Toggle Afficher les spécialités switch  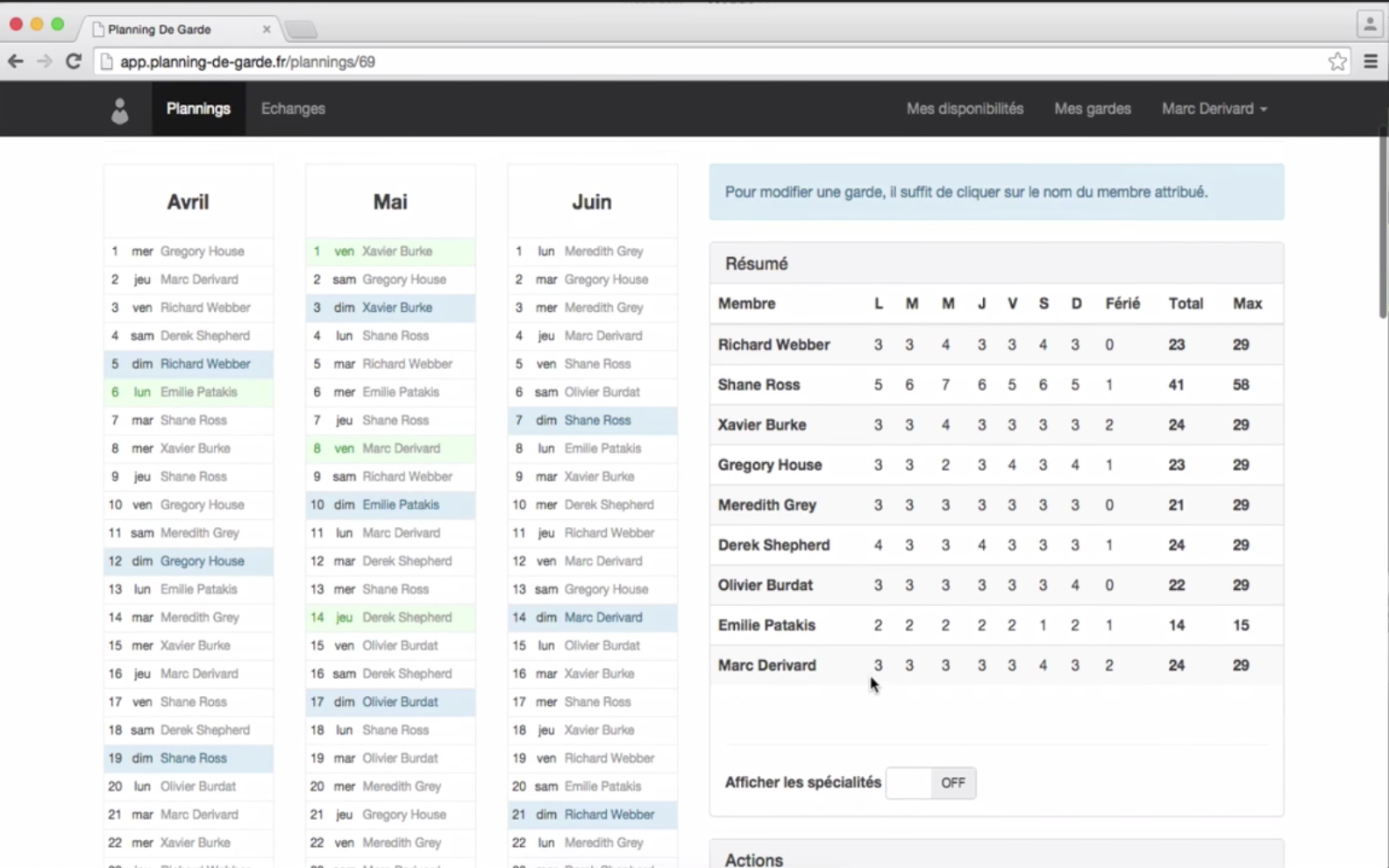tap(930, 782)
